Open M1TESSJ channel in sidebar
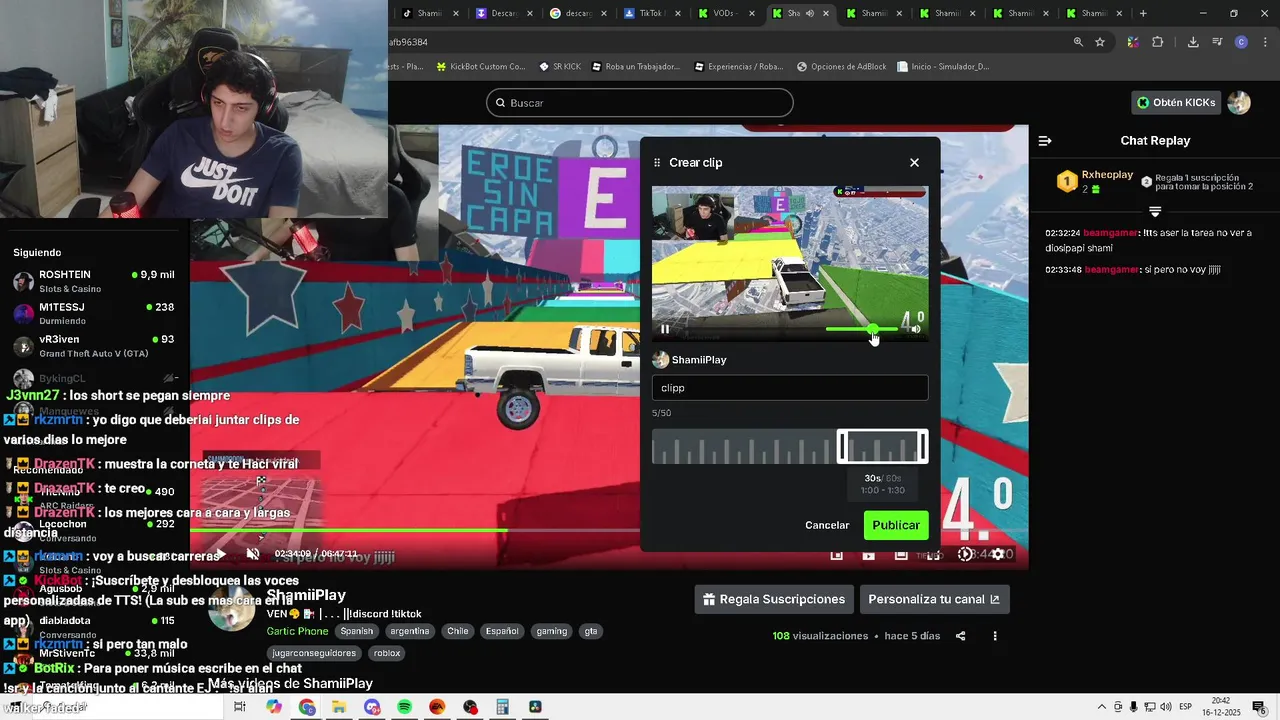Image resolution: width=1280 pixels, height=720 pixels. tap(95, 313)
